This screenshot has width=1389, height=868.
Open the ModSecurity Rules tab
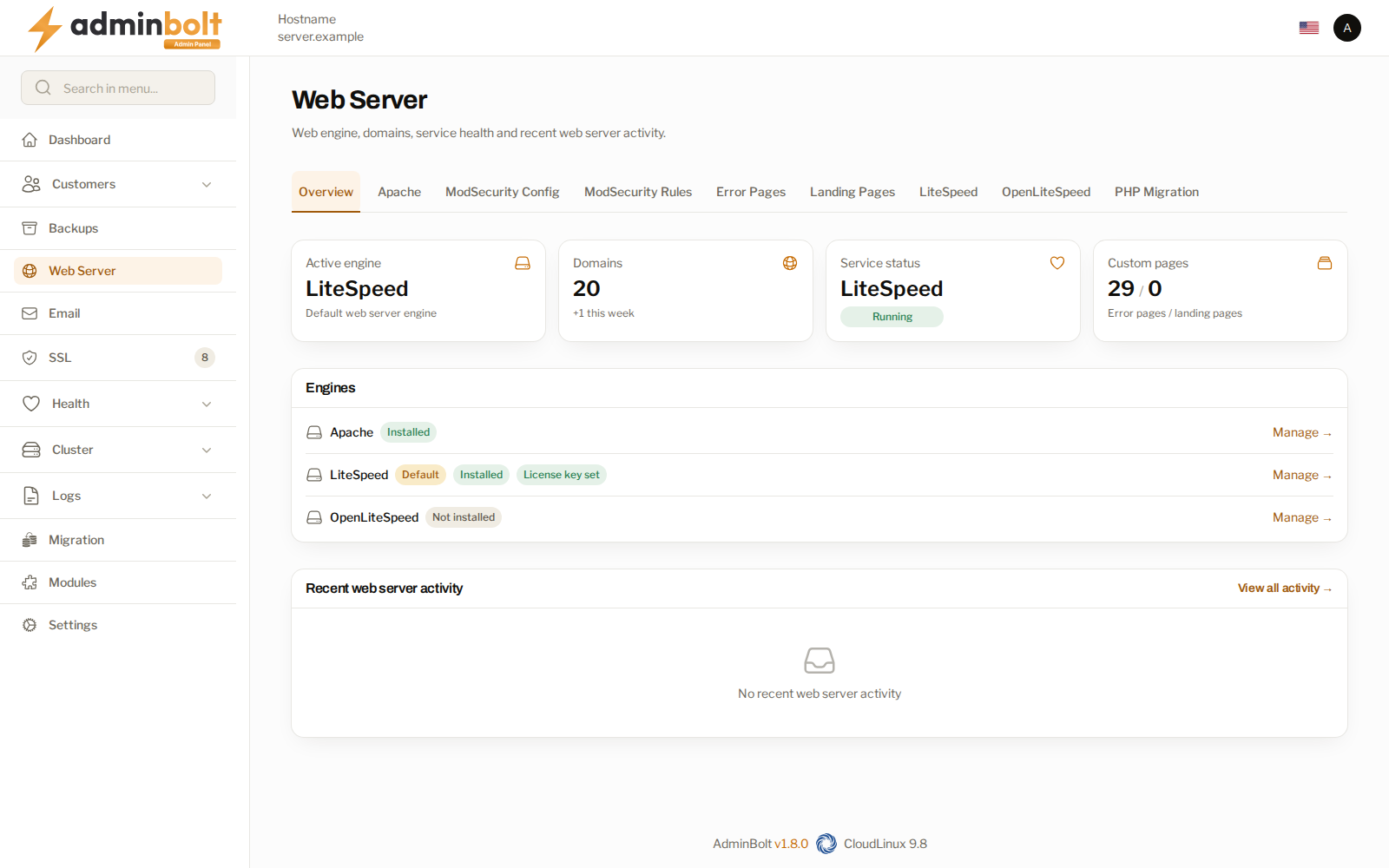point(638,192)
